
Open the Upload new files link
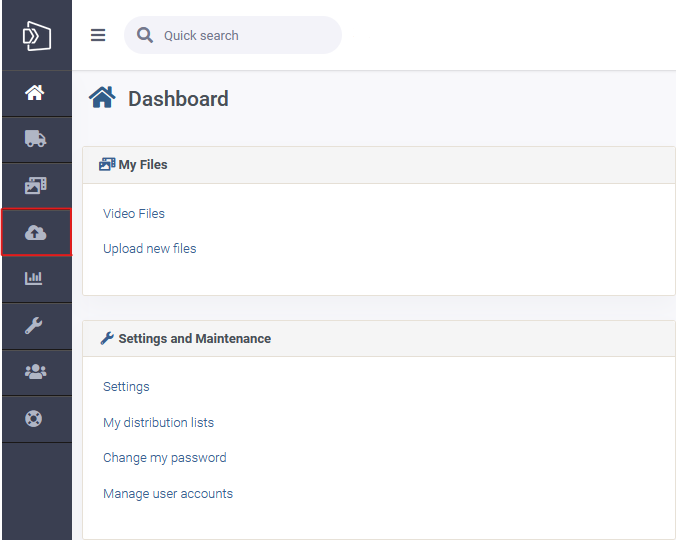click(150, 249)
